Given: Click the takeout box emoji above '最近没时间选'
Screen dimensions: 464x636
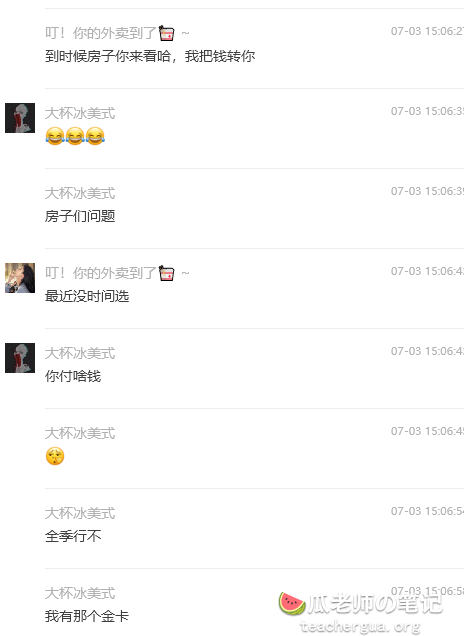Looking at the screenshot, I should coord(166,273).
